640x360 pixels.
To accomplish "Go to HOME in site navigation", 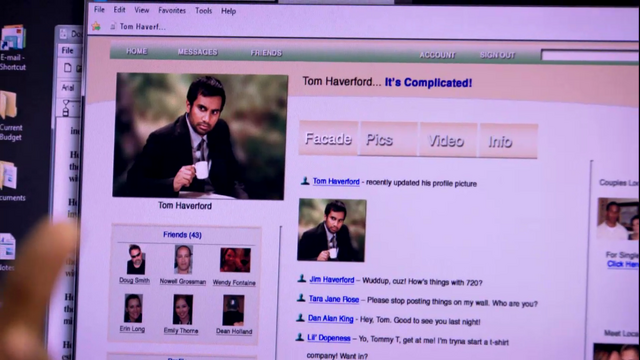I will pyautogui.click(x=137, y=51).
